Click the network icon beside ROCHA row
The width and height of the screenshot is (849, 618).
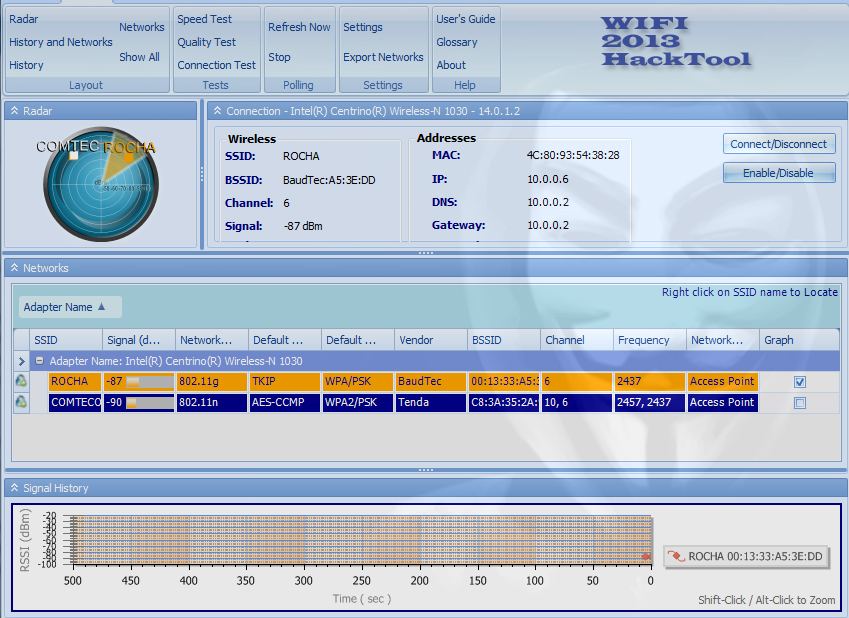[x=21, y=381]
